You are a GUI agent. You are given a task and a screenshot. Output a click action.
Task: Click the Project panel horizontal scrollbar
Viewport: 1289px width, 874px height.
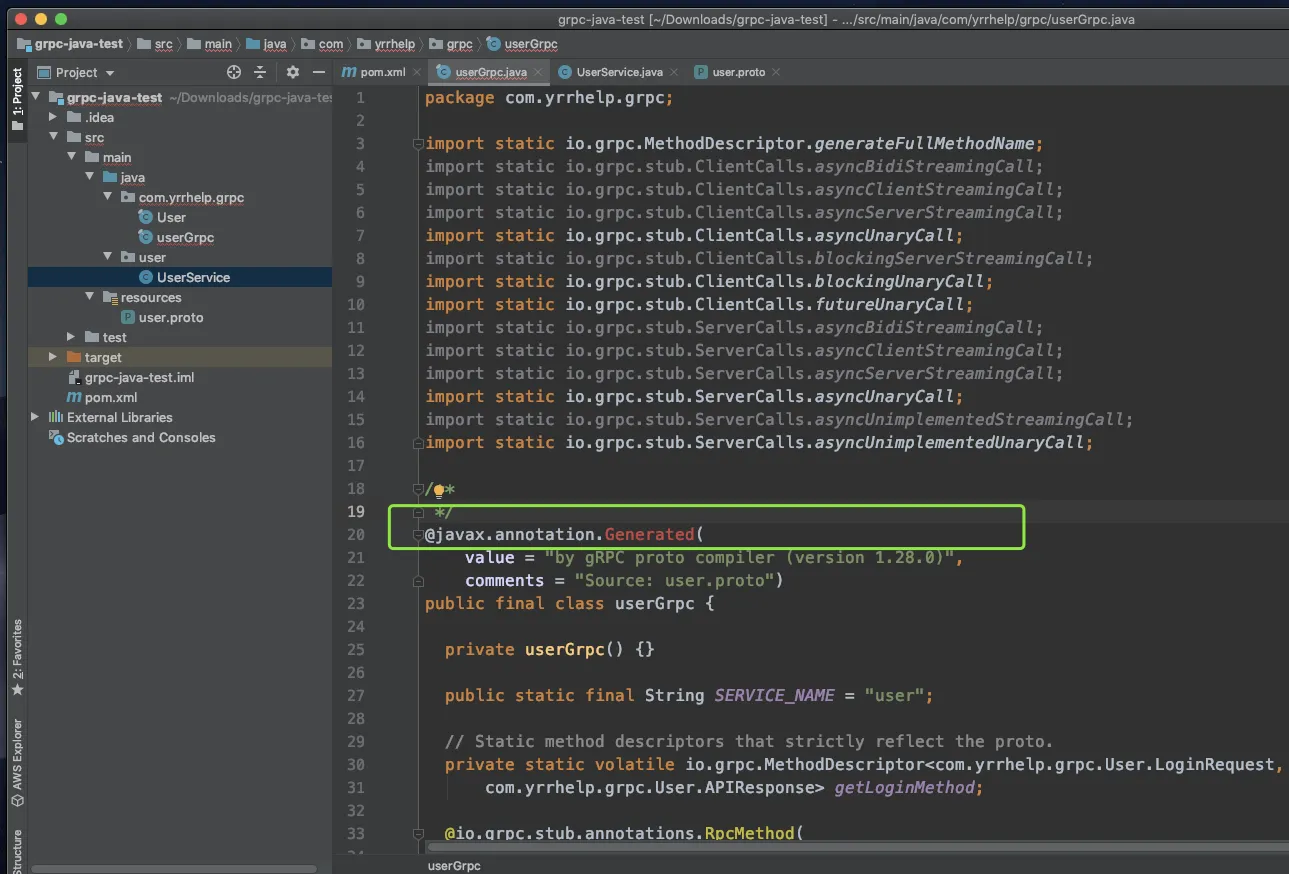[x=173, y=868]
